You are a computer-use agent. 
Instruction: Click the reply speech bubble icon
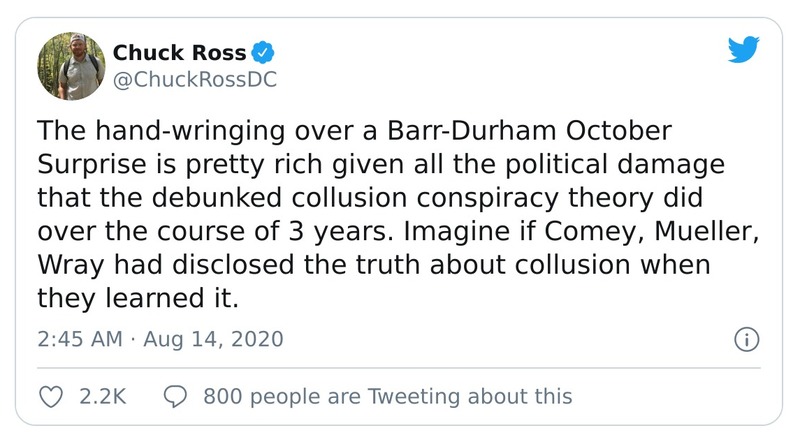click(x=175, y=396)
